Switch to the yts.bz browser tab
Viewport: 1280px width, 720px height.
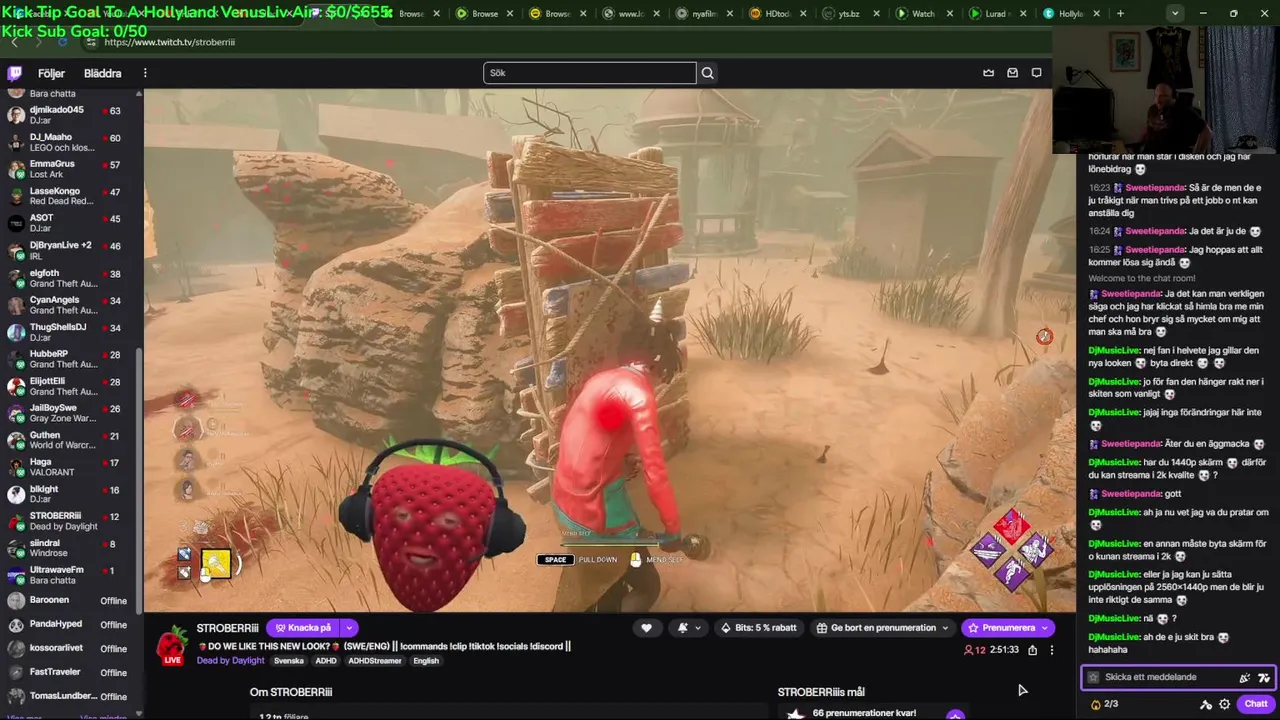[x=849, y=14]
